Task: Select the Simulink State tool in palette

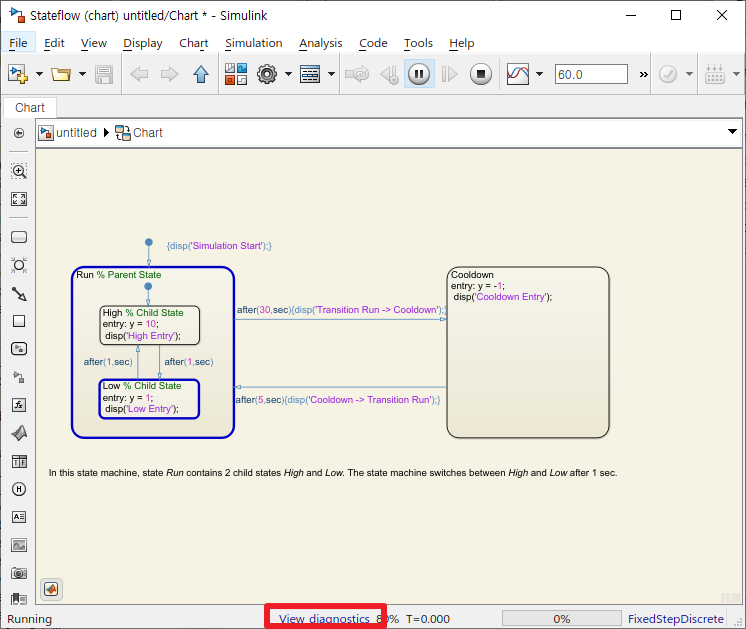Action: (x=19, y=349)
